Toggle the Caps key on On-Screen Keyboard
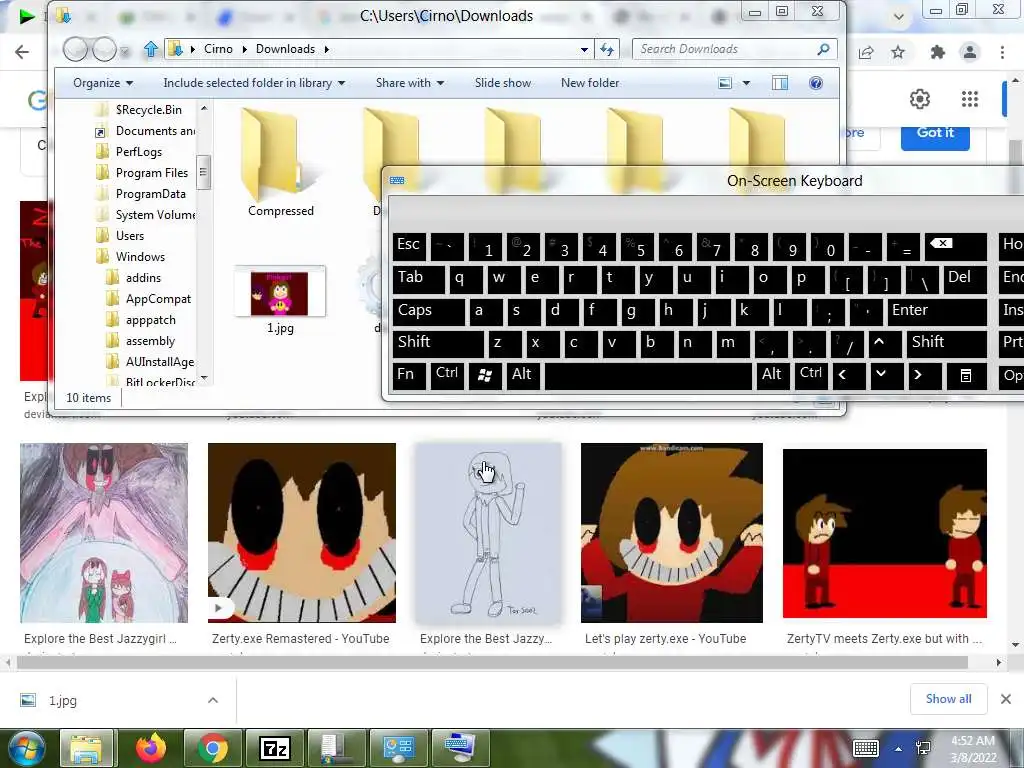The width and height of the screenshot is (1024, 768). (428, 311)
